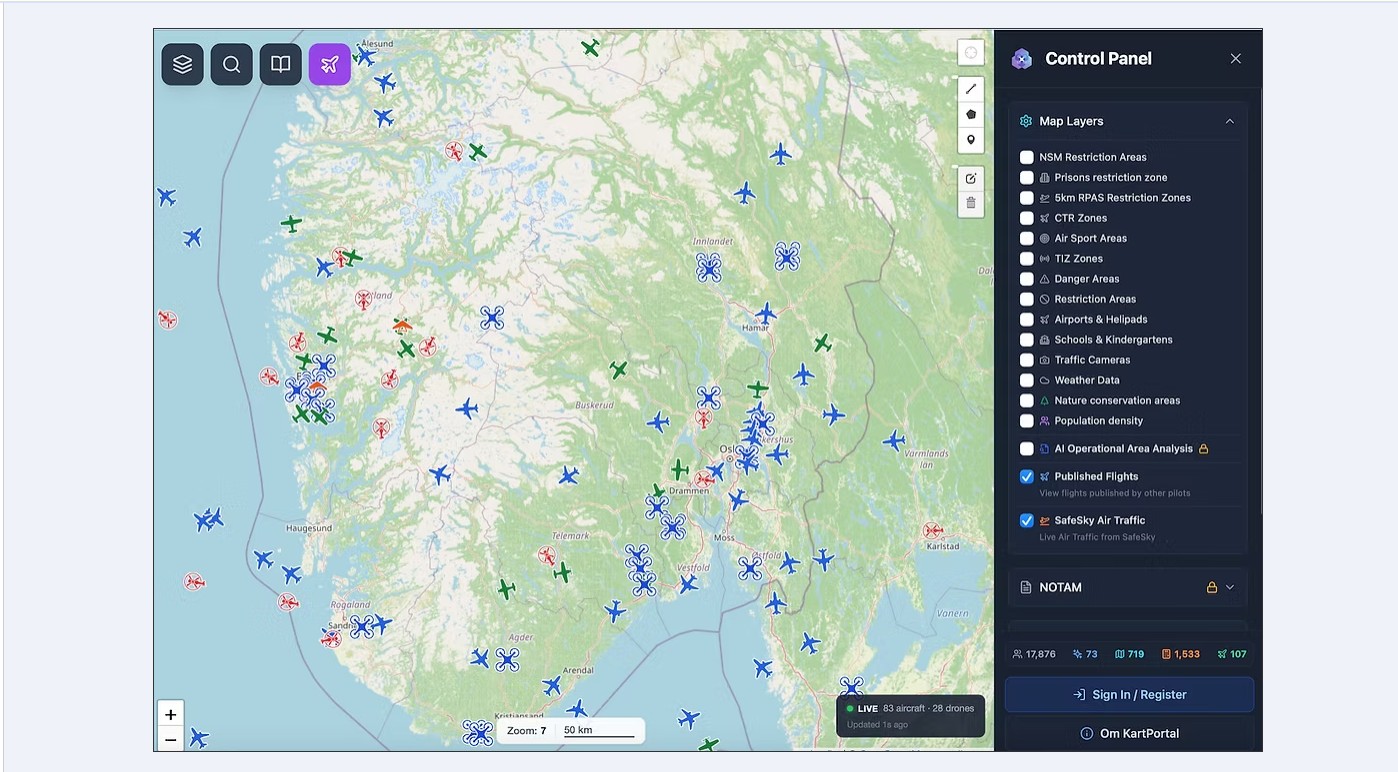Enable Restriction Areas layer checkbox
1398x772 pixels.
(x=1027, y=299)
